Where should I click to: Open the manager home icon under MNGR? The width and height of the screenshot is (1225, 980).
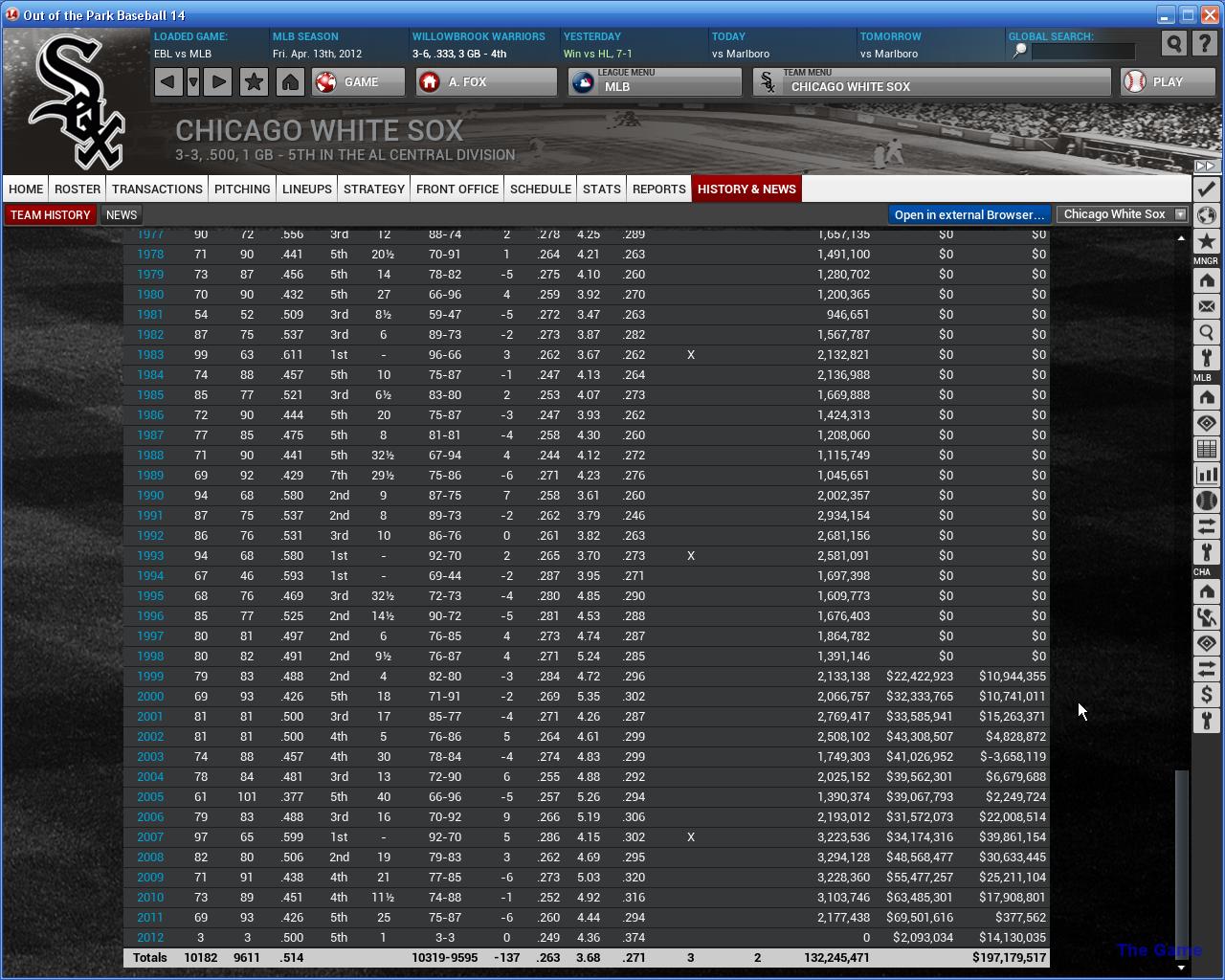pos(1206,280)
